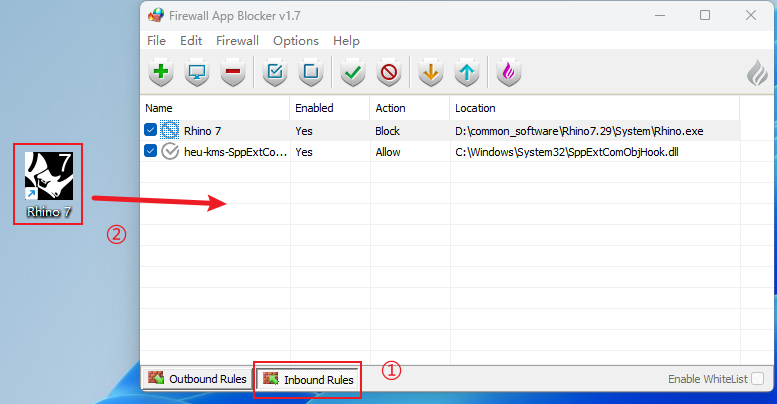Open the Firewall menu
This screenshot has width=777, height=404.
(237, 41)
